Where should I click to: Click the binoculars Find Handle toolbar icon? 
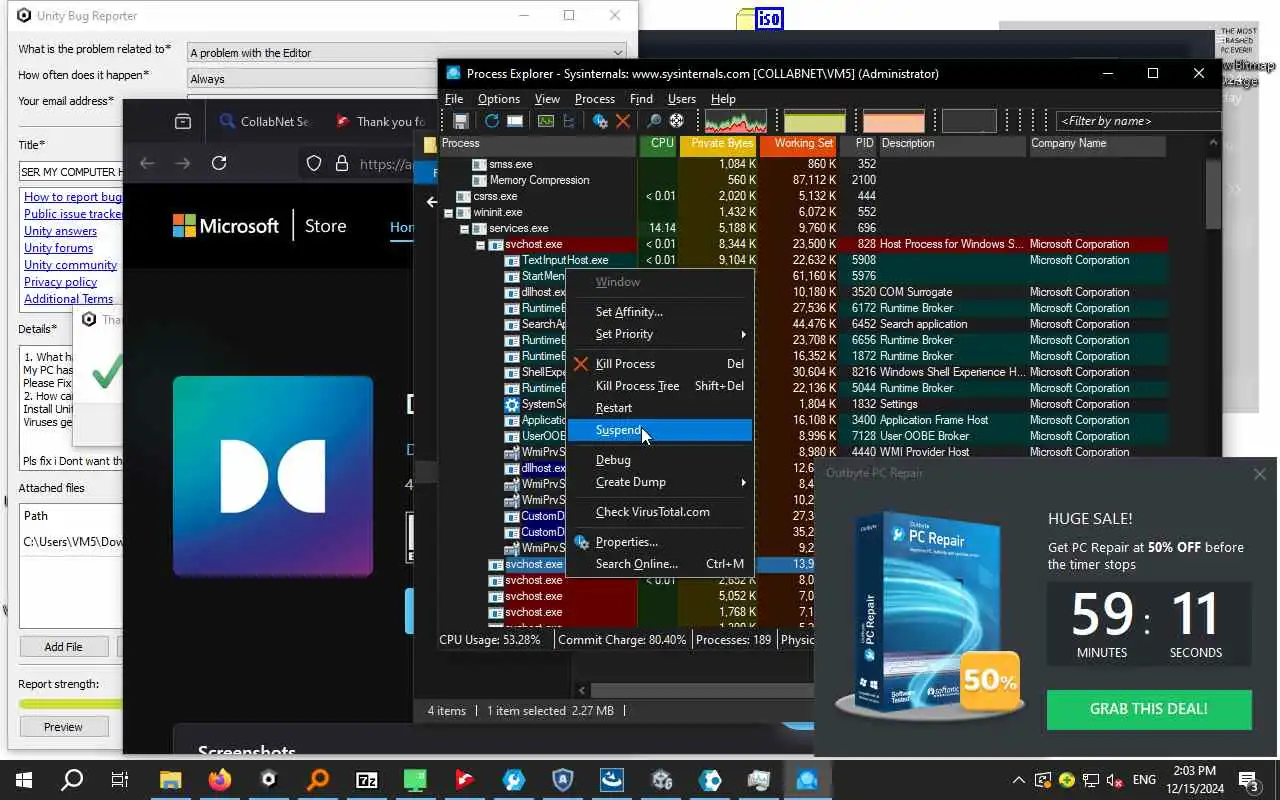point(653,121)
